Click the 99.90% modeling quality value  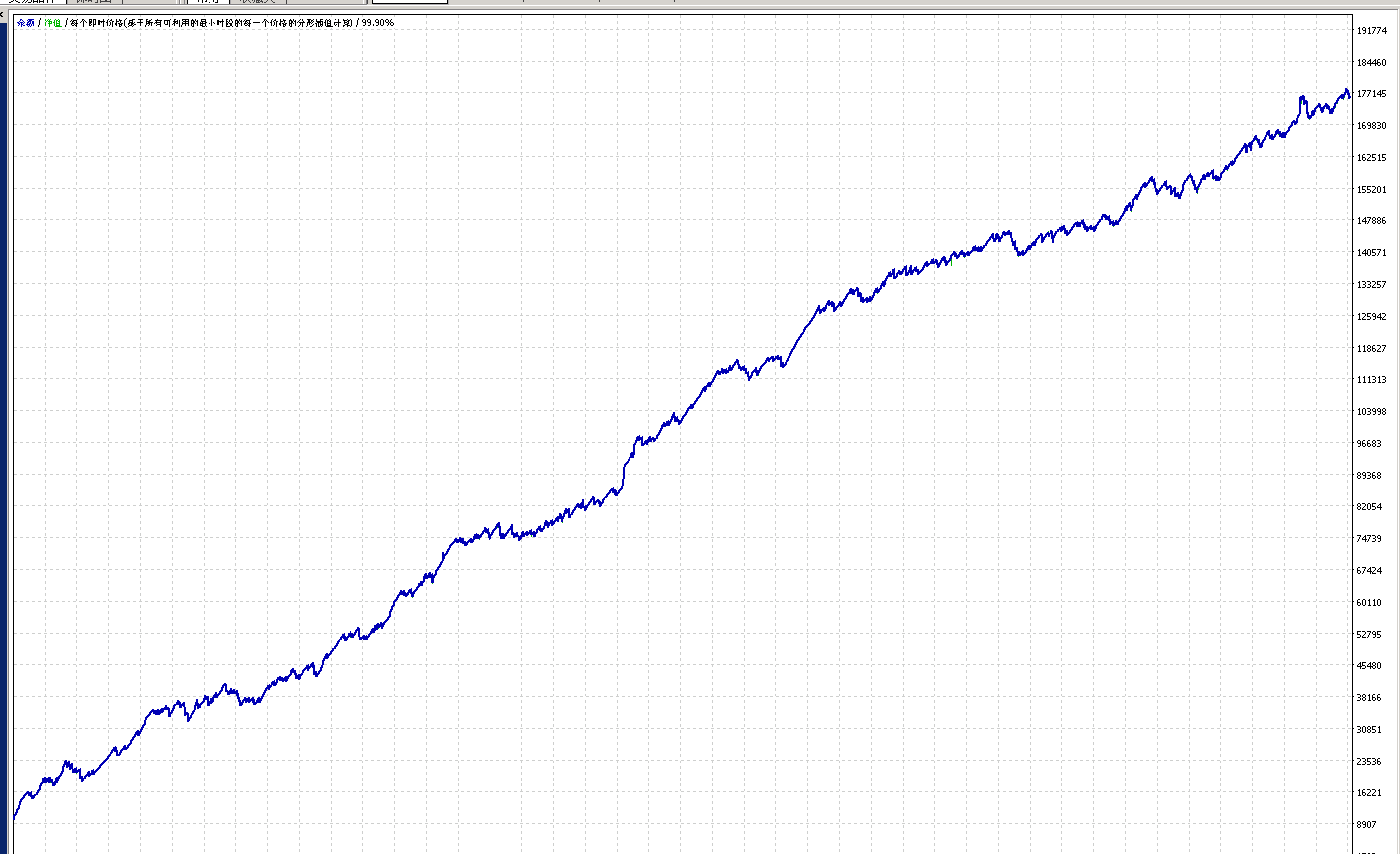pos(378,22)
